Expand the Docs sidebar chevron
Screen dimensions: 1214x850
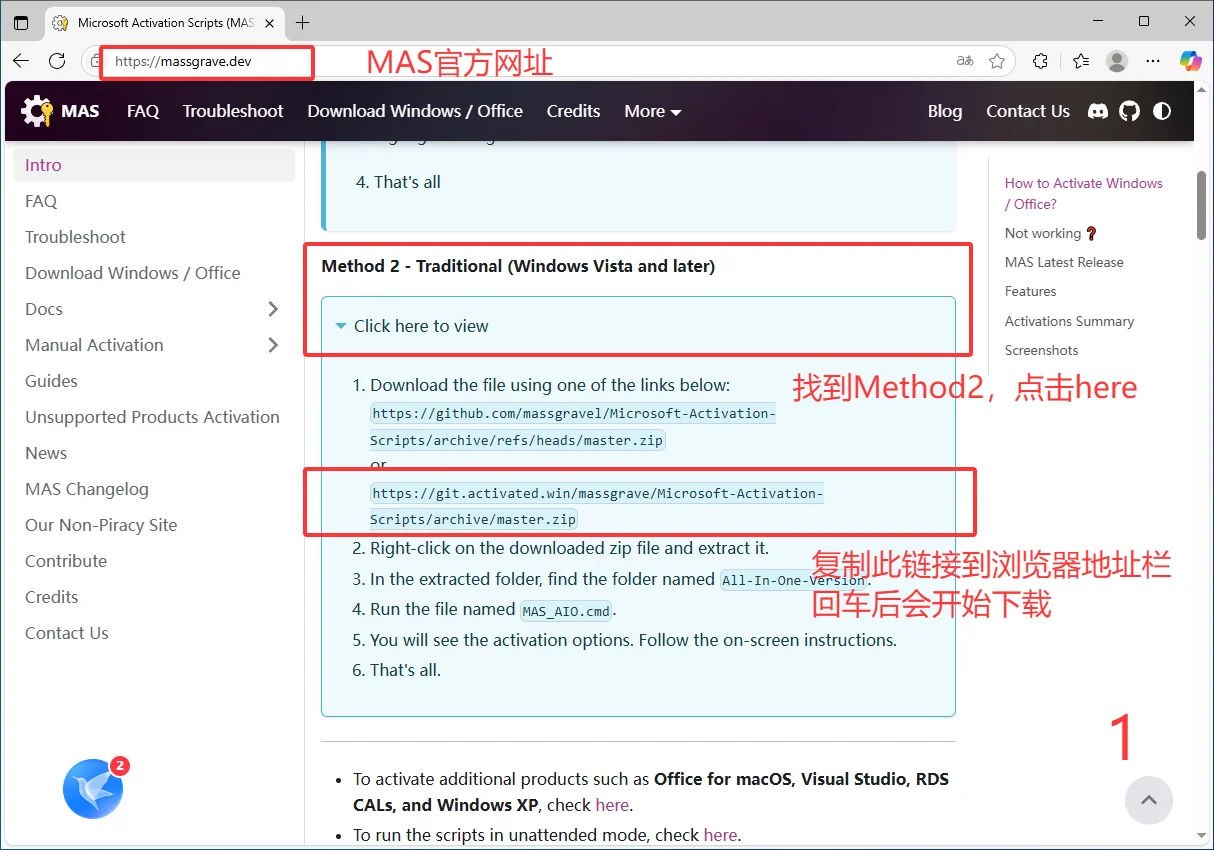(273, 309)
